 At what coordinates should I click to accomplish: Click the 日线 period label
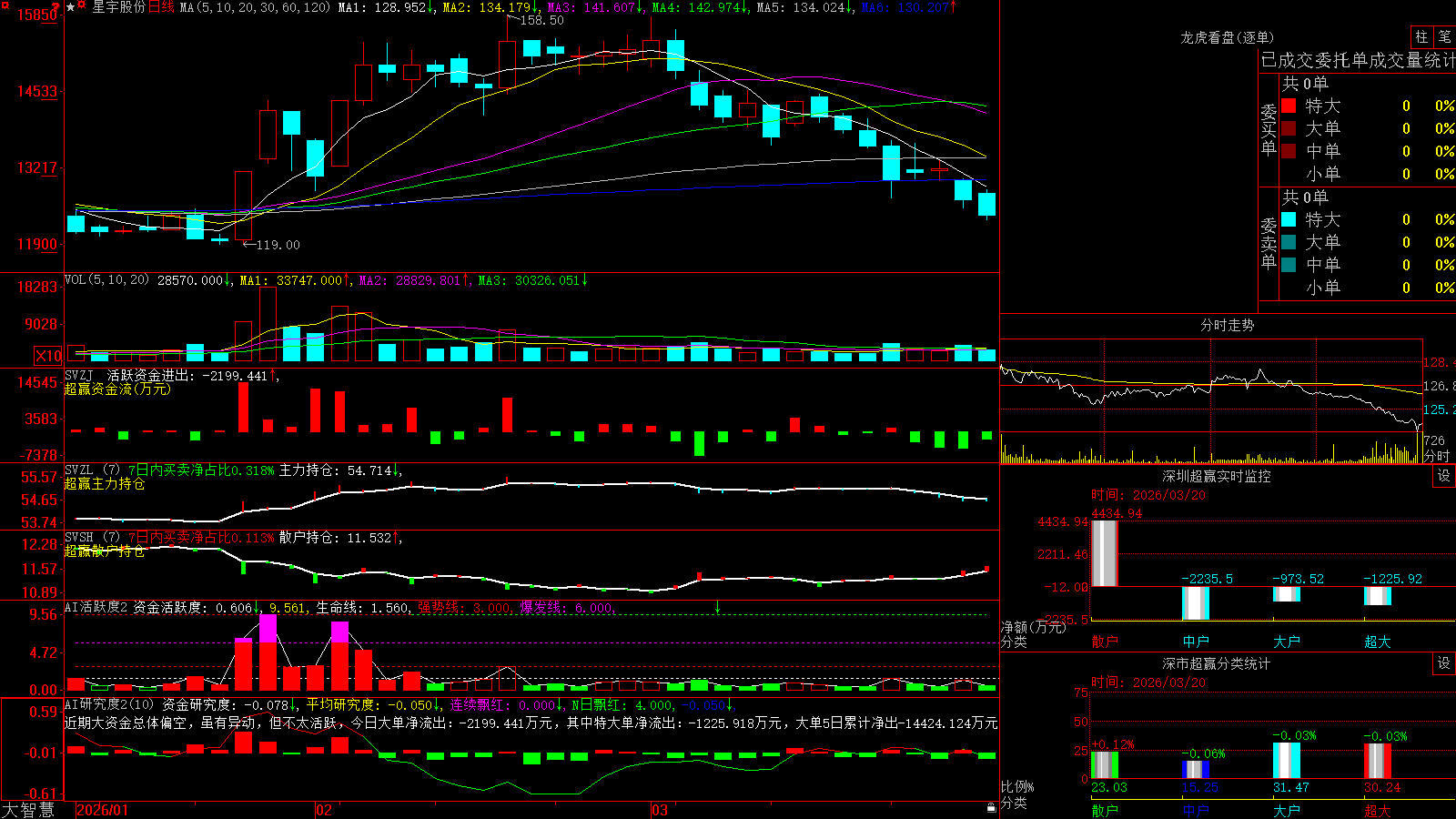(x=161, y=7)
